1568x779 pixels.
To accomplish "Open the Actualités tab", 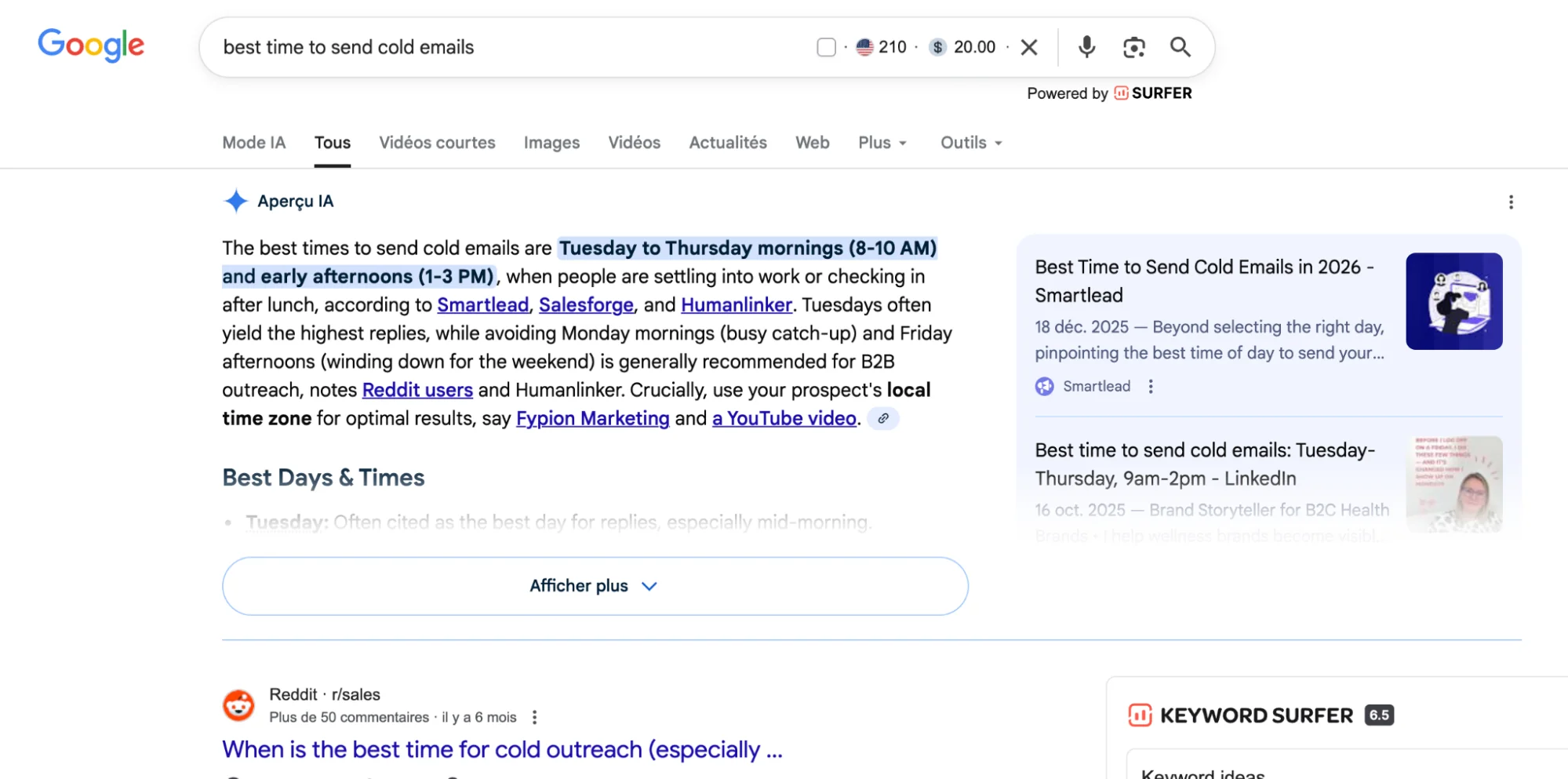I will coord(728,143).
